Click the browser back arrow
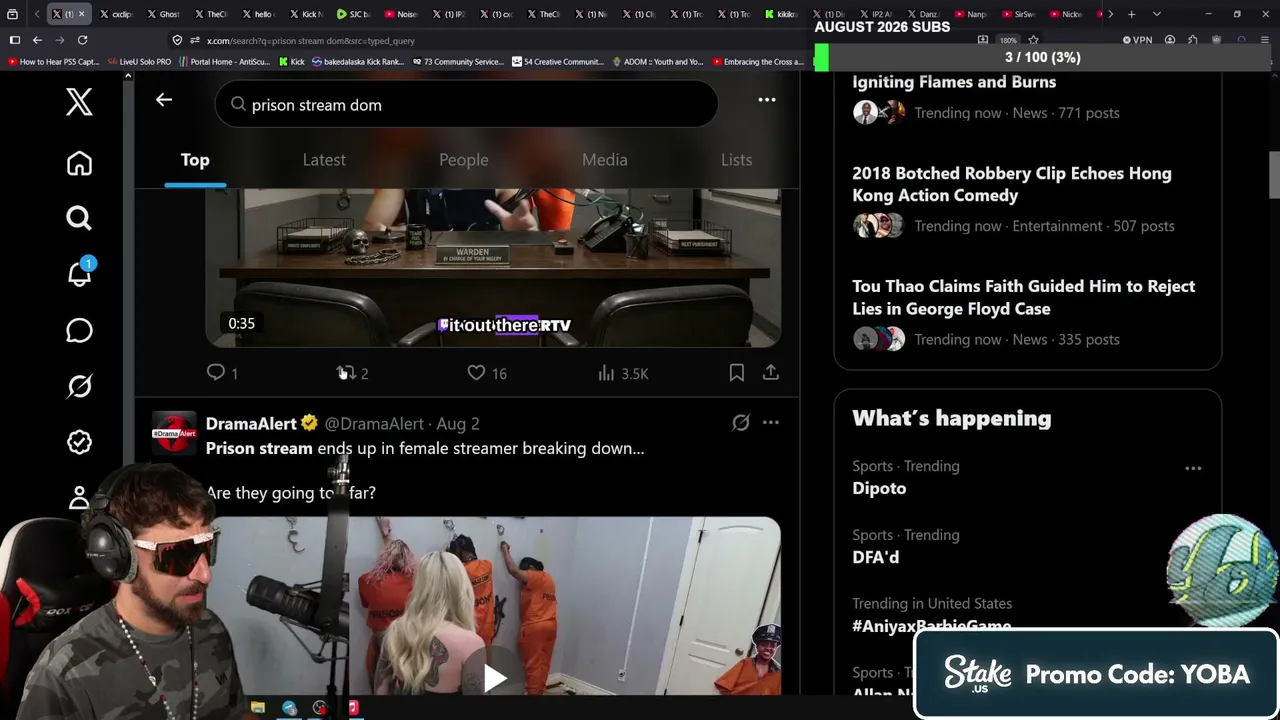The width and height of the screenshot is (1280, 720). pyautogui.click(x=37, y=40)
